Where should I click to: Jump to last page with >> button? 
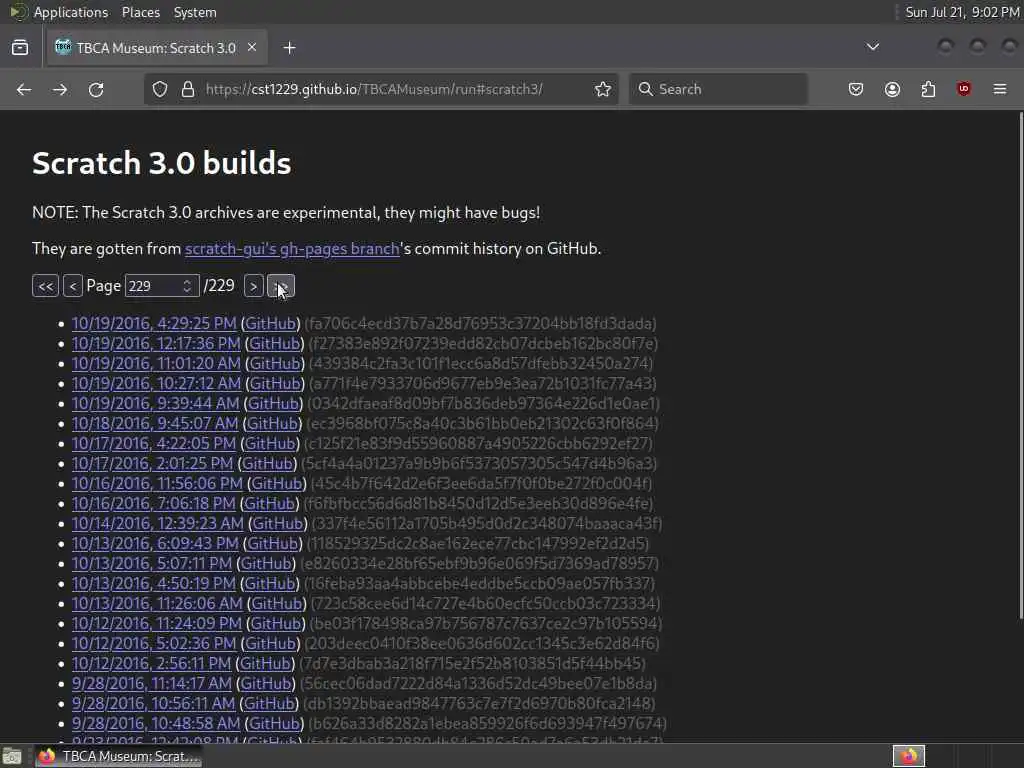click(x=281, y=286)
